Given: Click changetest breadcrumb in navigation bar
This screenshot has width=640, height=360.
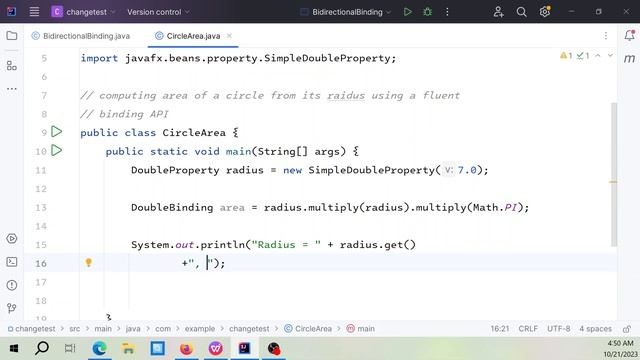Looking at the screenshot, I should pos(32,329).
